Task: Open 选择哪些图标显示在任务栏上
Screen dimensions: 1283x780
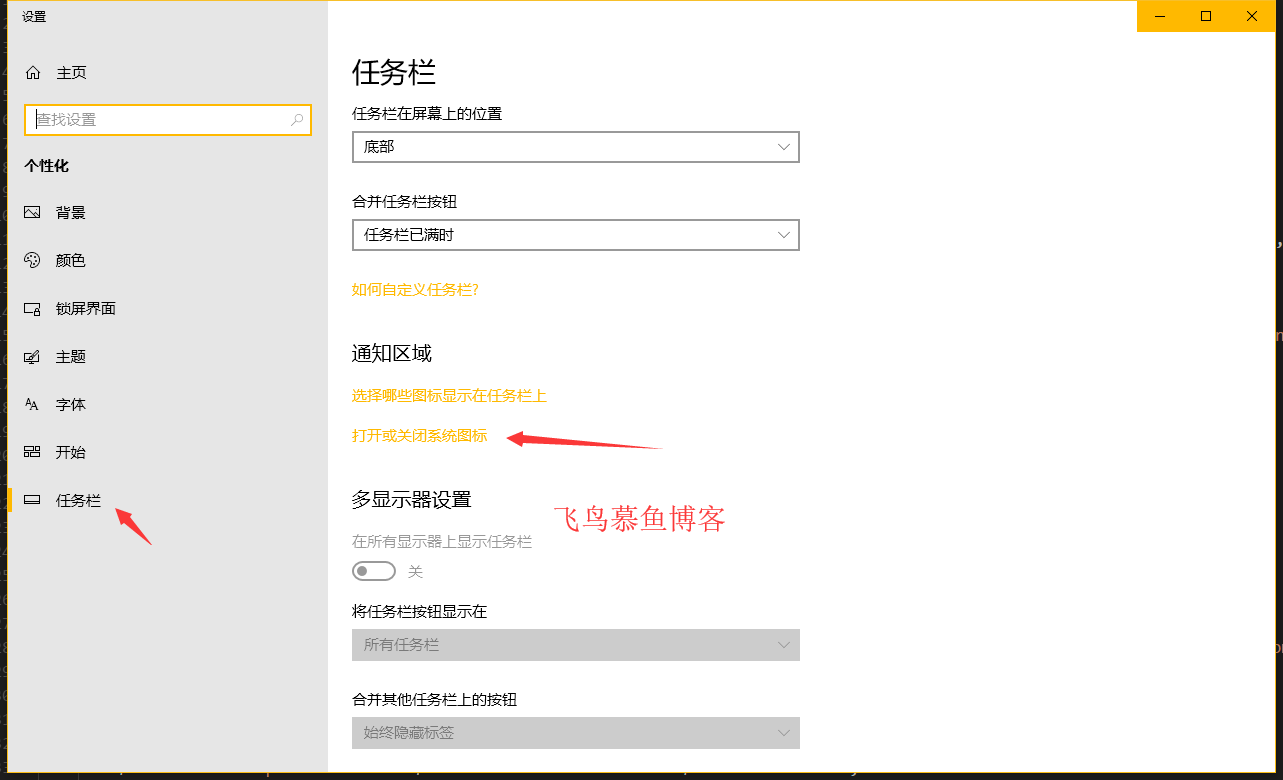Action: click(448, 395)
